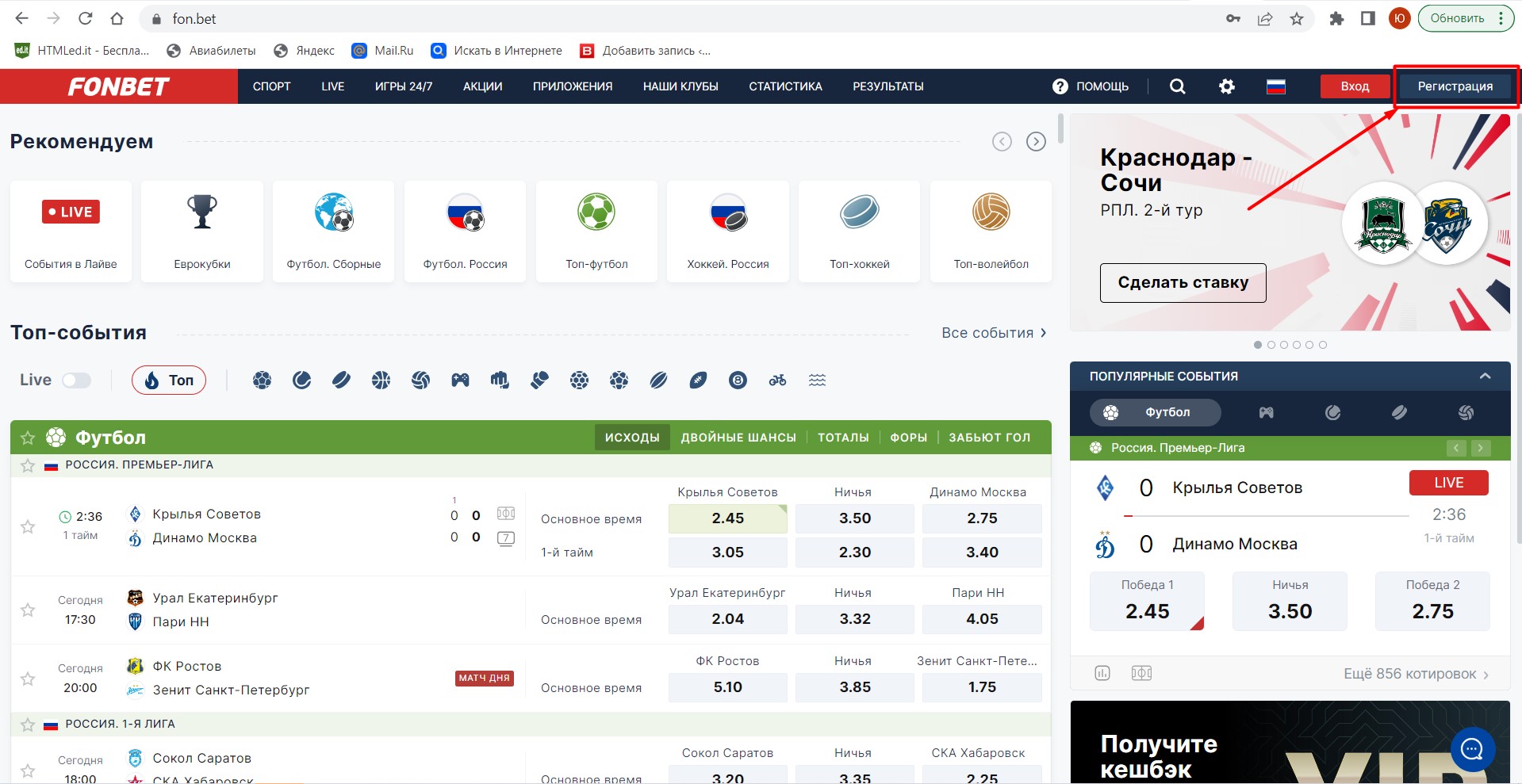Collapse the Популярные события panel
The width and height of the screenshot is (1522, 784).
[x=1485, y=377]
